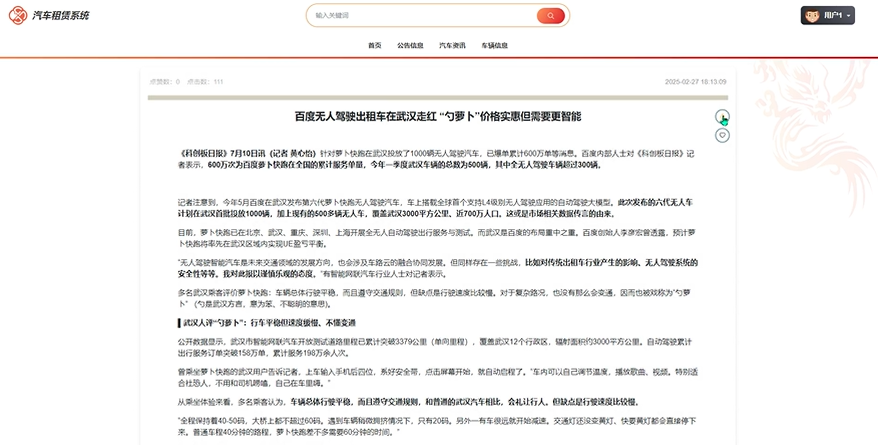
Task: Click the car rental system logo
Action: (x=18, y=15)
